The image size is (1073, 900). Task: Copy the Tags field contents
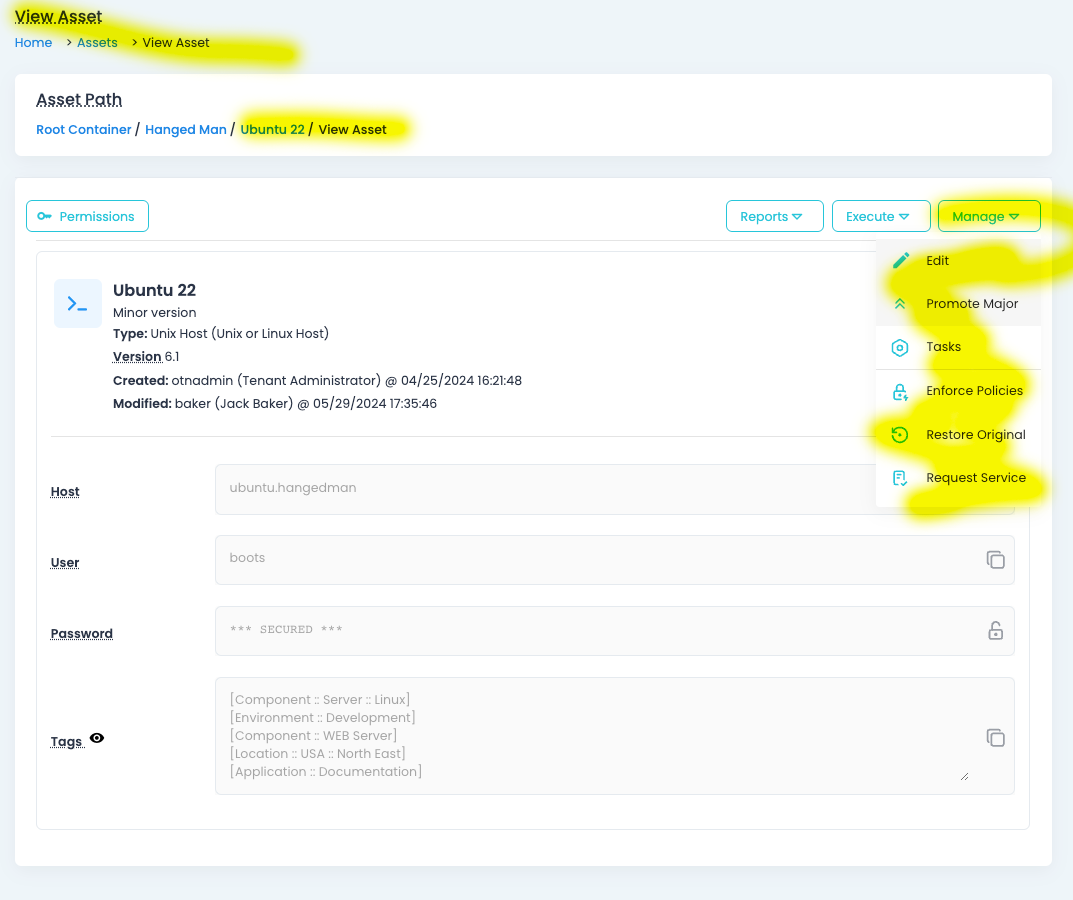click(995, 737)
